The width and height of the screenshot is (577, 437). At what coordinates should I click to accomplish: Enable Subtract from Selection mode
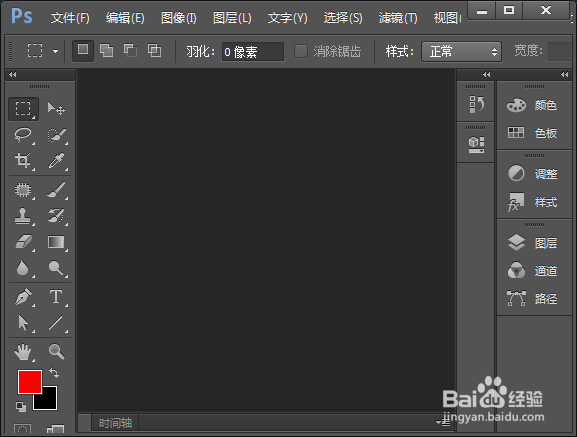pyautogui.click(x=130, y=50)
